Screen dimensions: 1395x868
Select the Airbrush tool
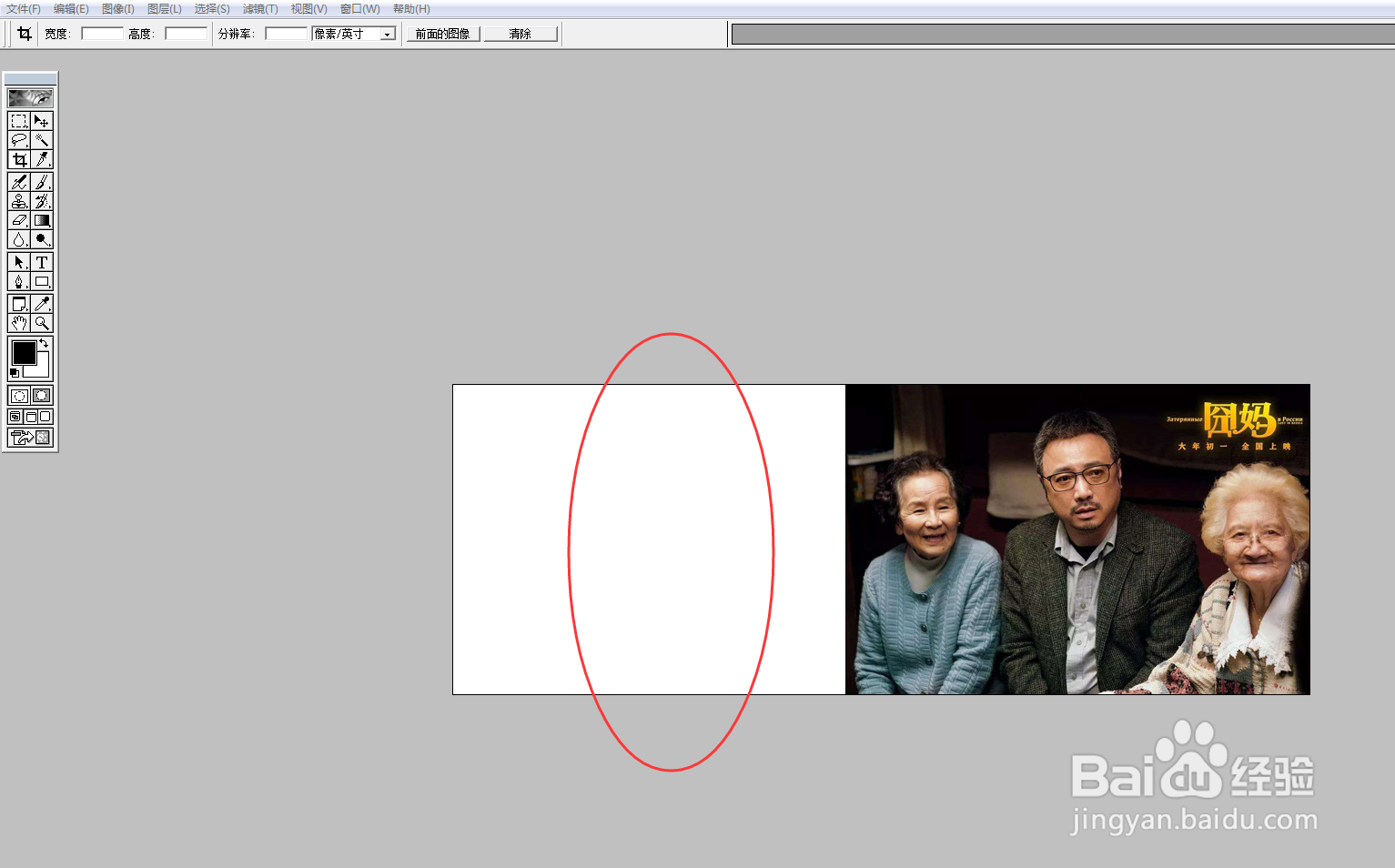click(x=19, y=182)
